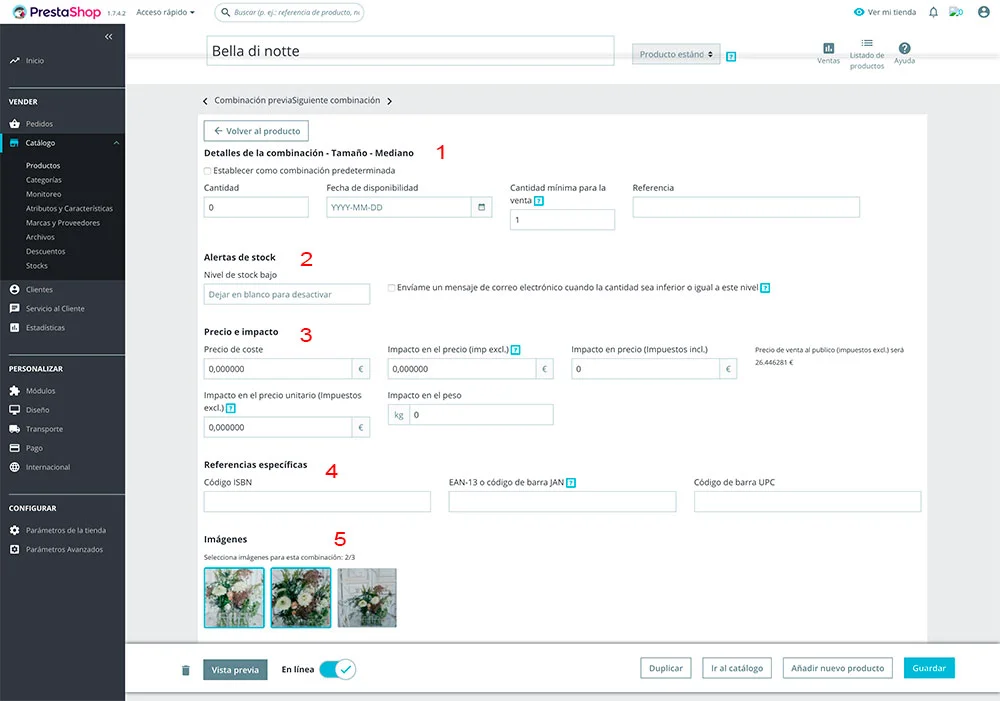Screen dimensions: 1000x701
Task: Open Listado de productos icon
Action: [x=867, y=43]
